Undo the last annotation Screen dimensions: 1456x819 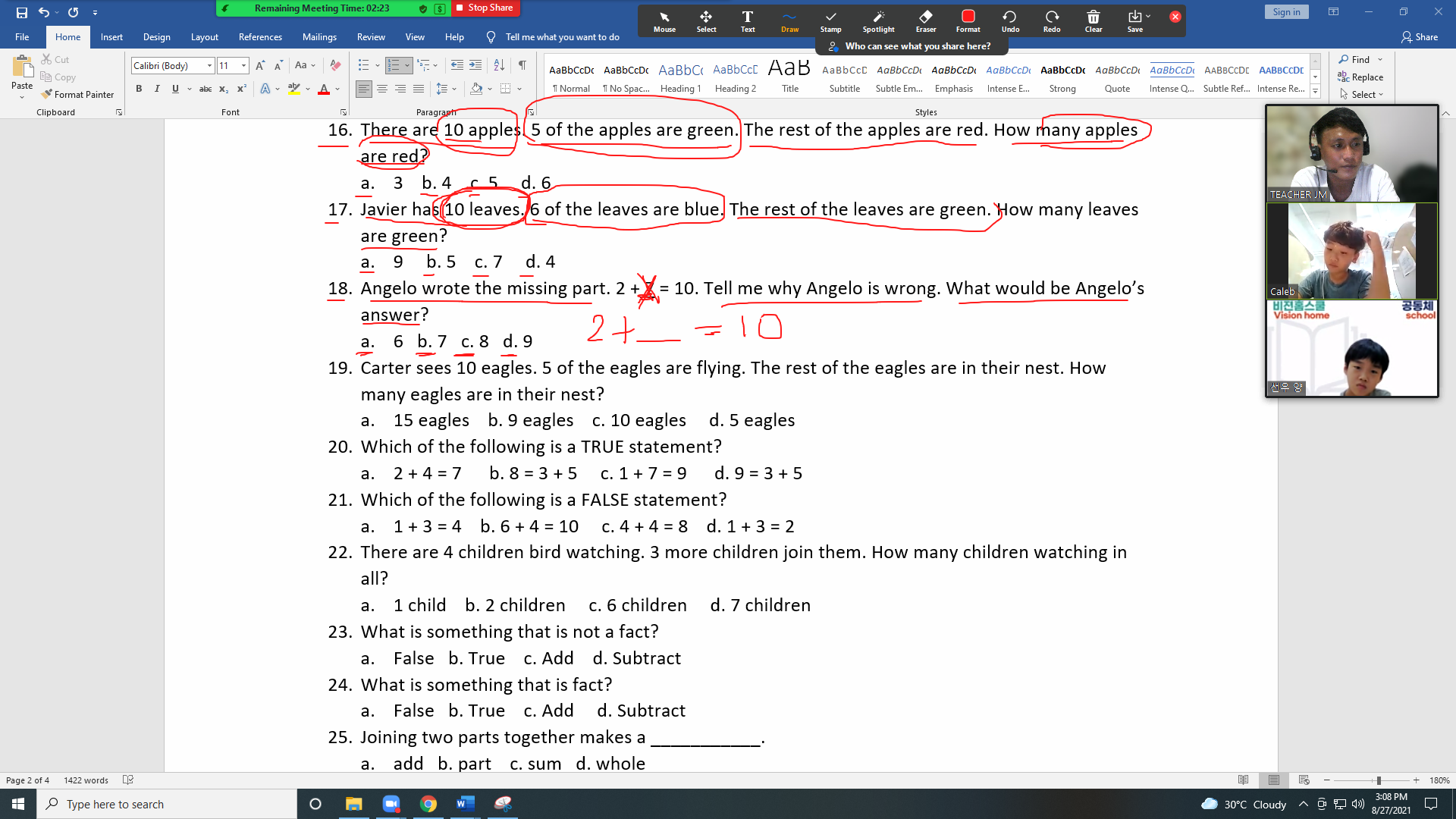coord(1010,21)
